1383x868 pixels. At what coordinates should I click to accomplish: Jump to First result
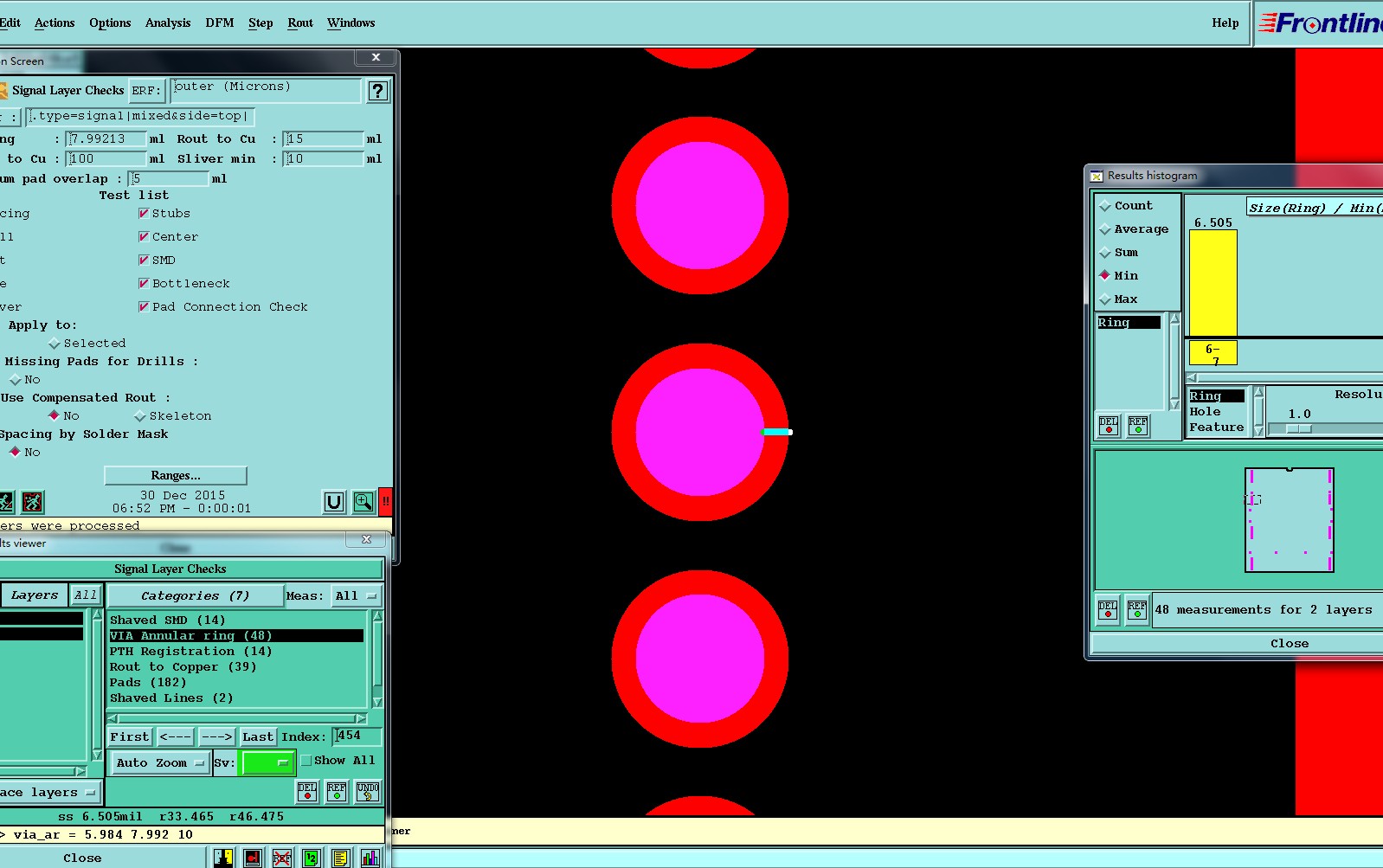coord(130,737)
